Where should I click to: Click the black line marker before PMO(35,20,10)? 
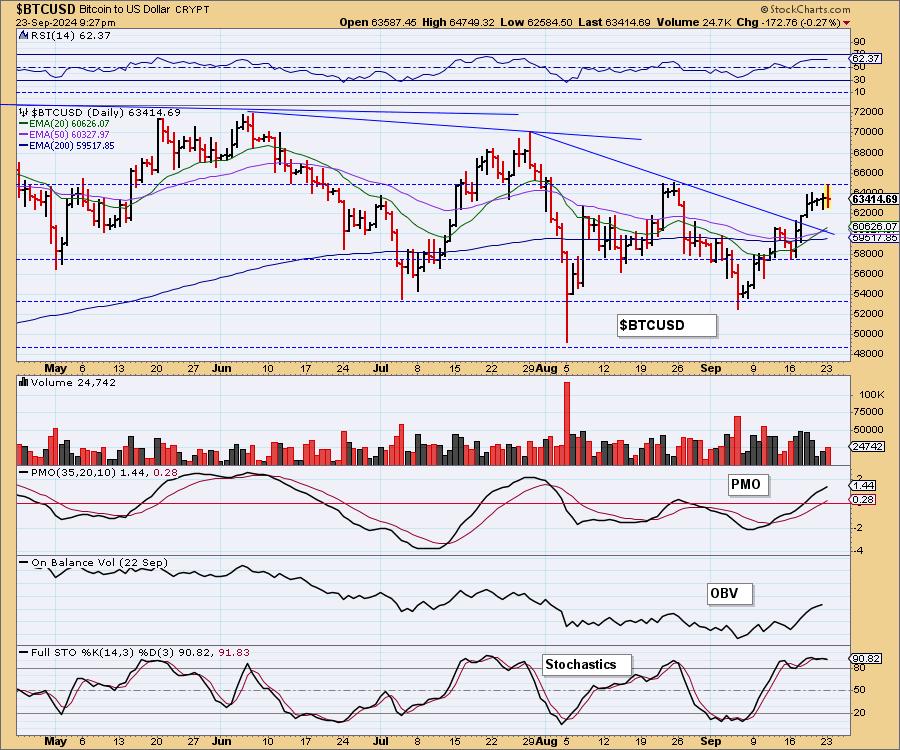[24, 472]
